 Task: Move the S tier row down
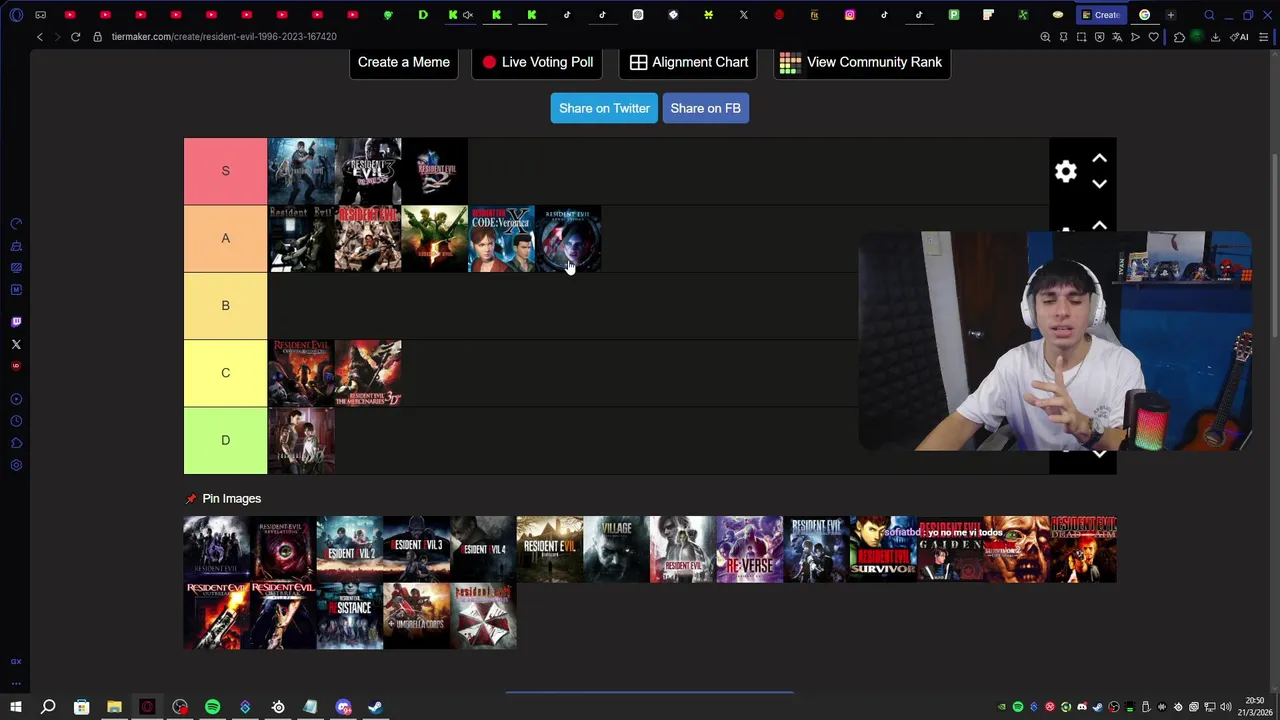pos(1099,184)
